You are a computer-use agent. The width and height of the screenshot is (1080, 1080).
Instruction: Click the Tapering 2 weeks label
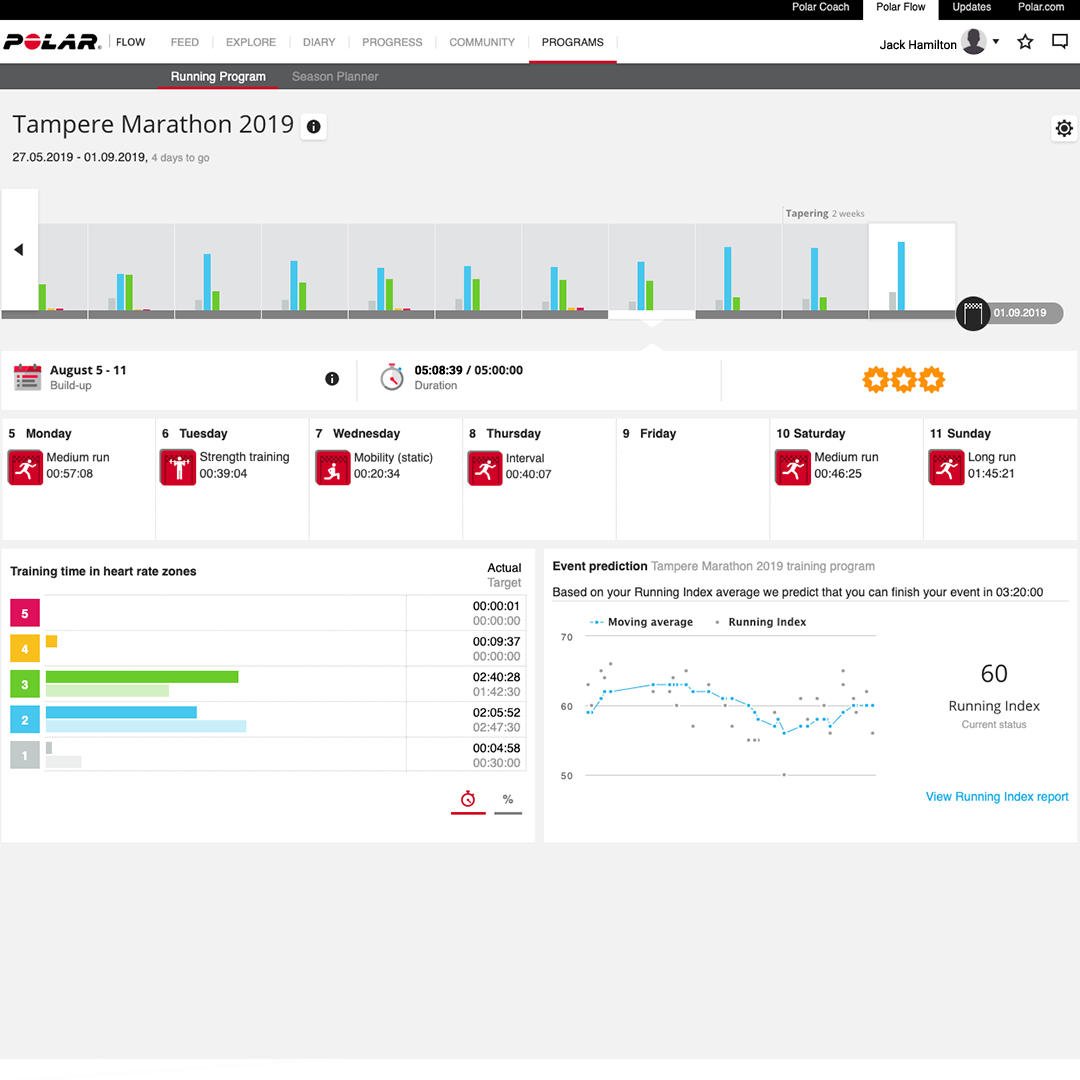(824, 214)
